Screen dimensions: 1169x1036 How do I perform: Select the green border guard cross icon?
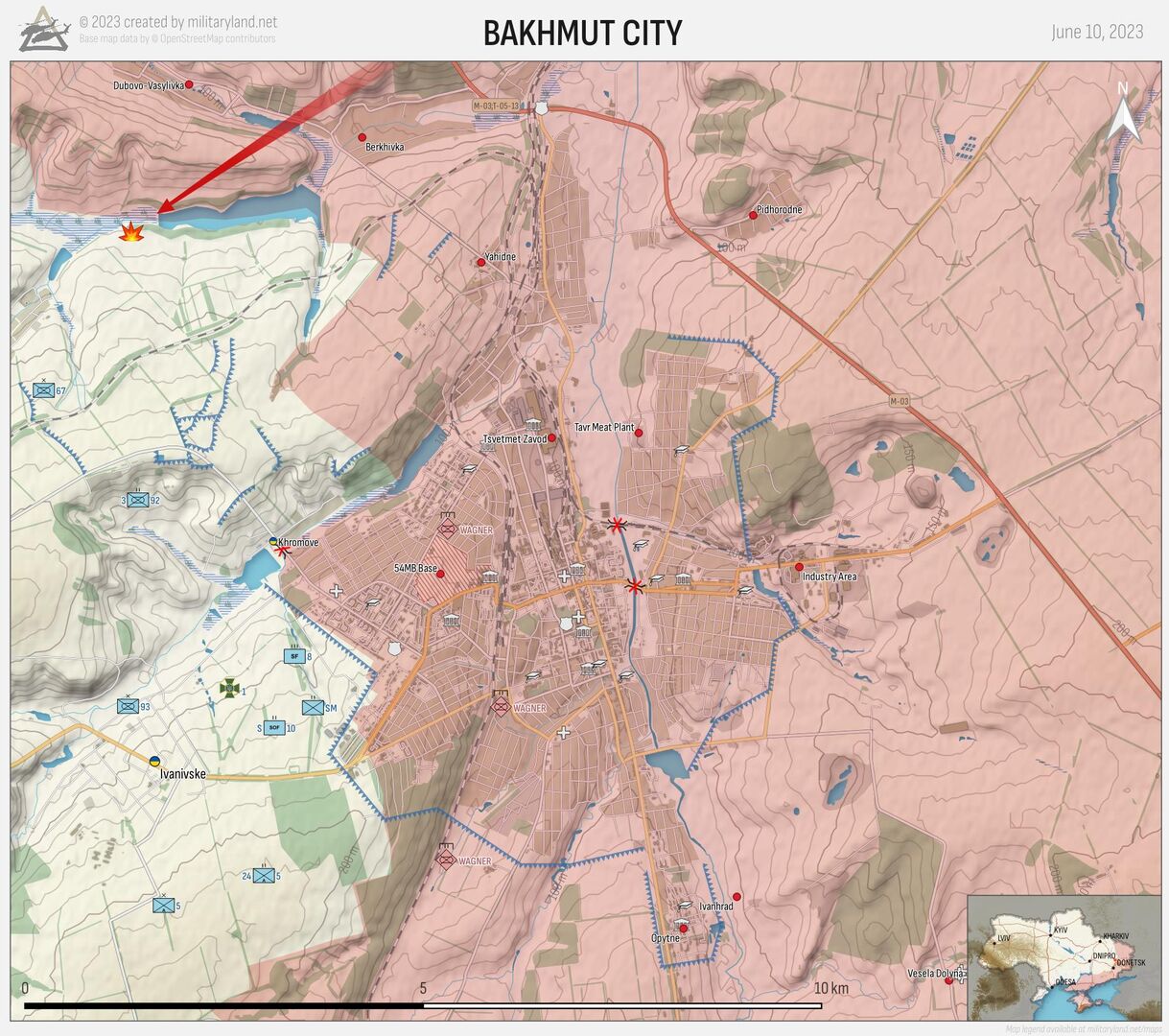(229, 687)
